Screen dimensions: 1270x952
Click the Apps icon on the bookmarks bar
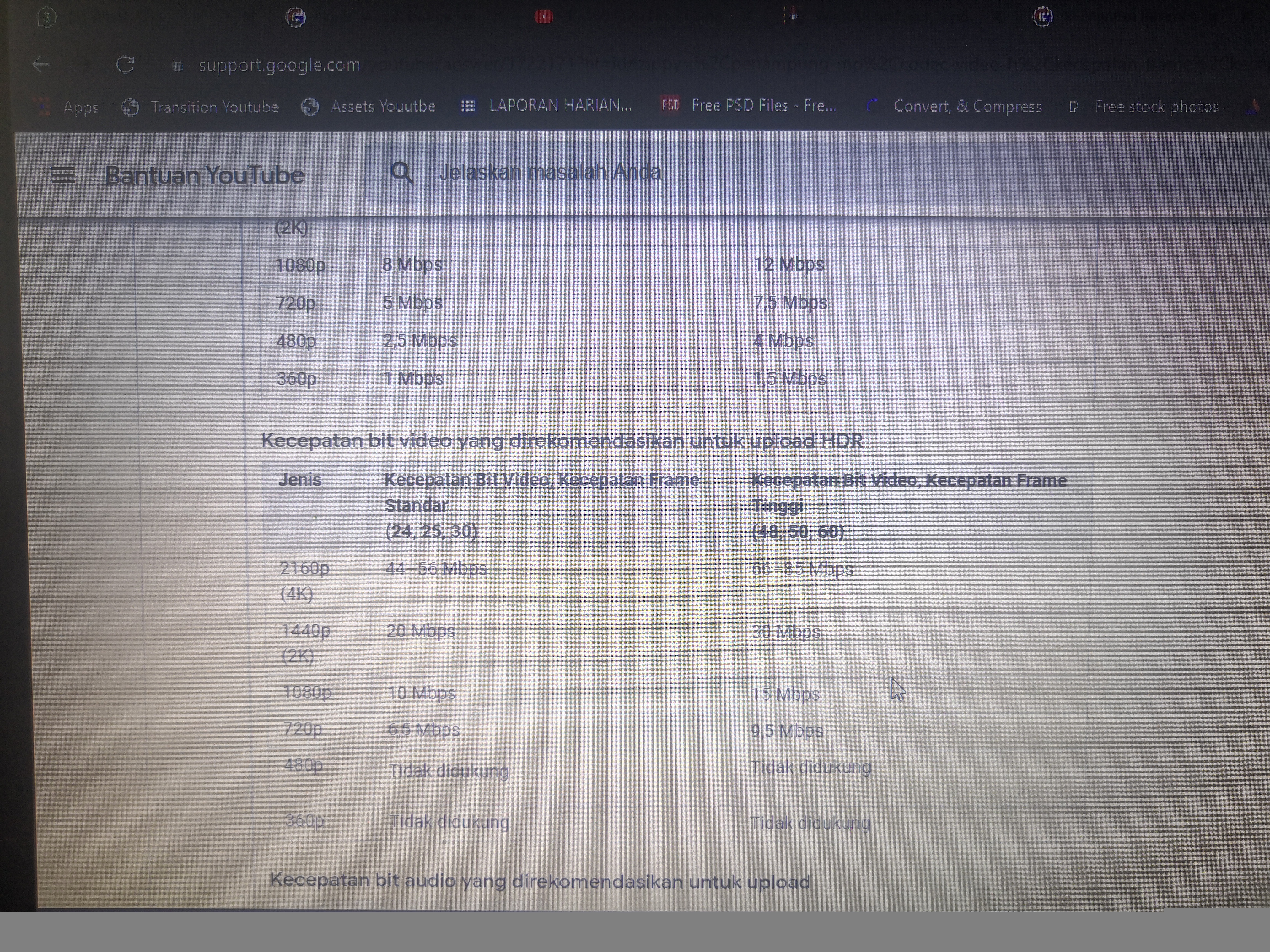[x=42, y=106]
